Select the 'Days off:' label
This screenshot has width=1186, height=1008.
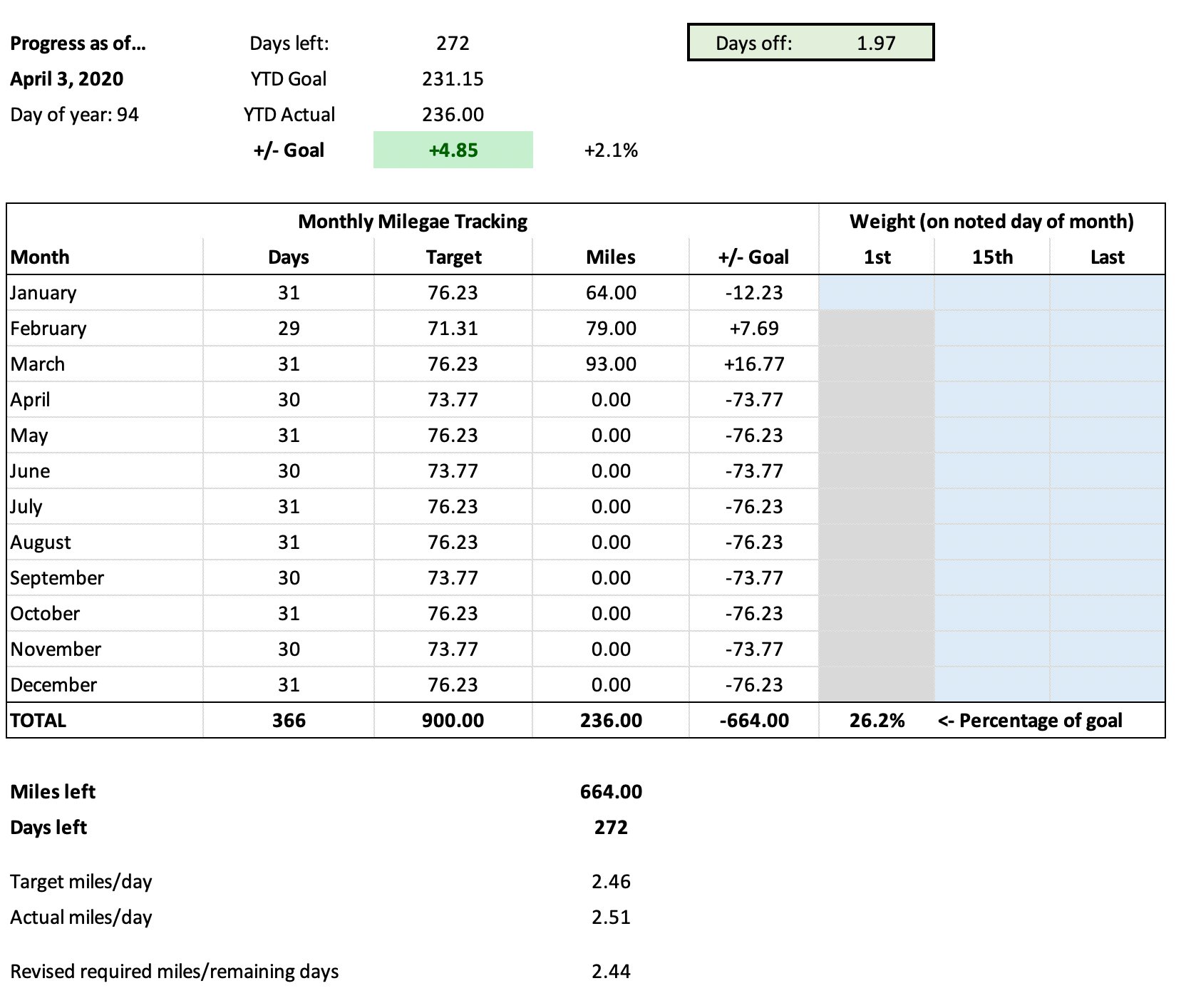[x=753, y=43]
